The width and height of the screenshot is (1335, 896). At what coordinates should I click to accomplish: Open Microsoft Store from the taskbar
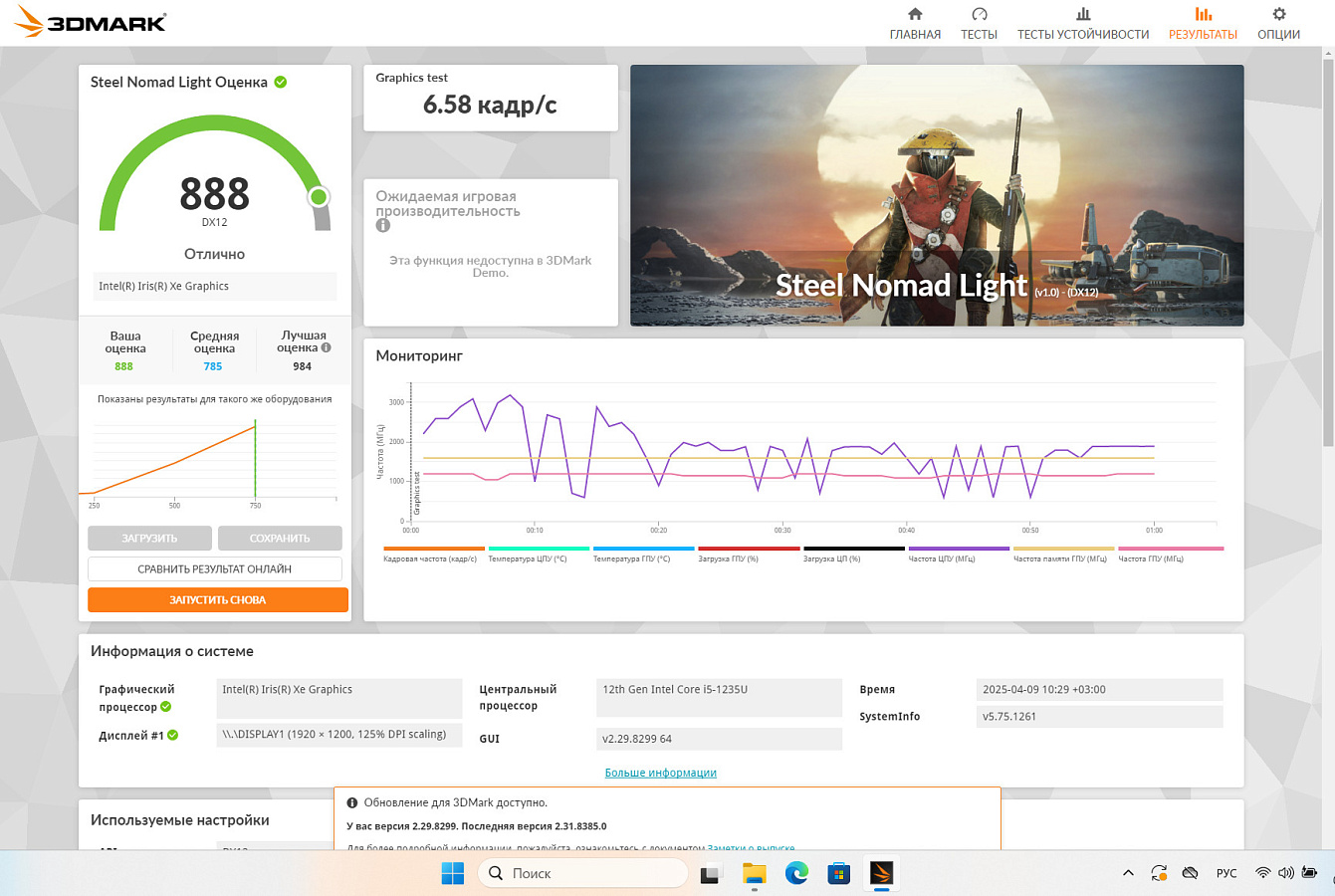point(839,873)
